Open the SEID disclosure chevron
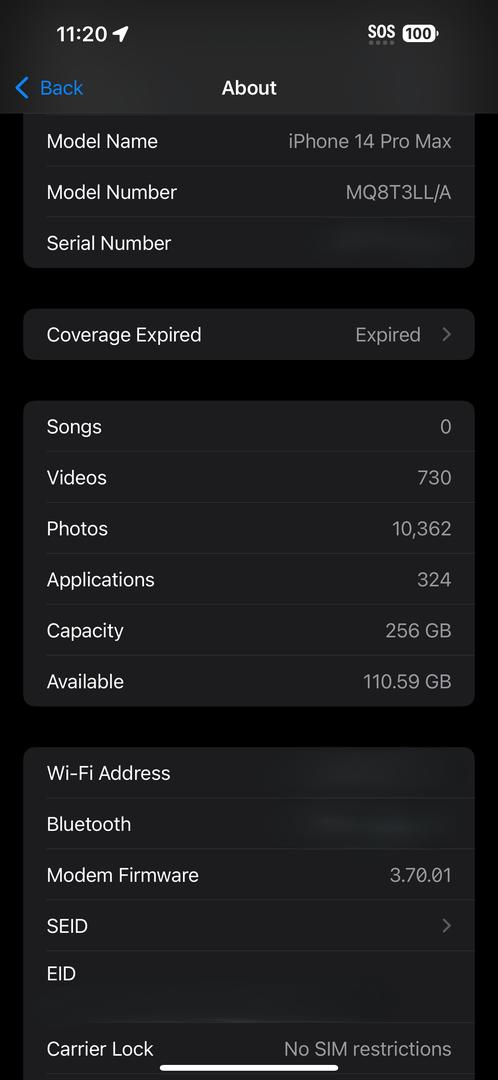498x1080 pixels. 446,926
